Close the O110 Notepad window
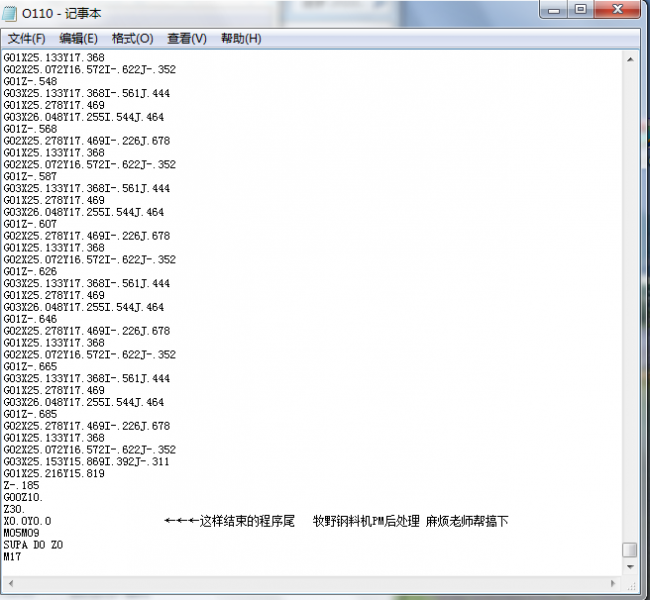 [617, 10]
